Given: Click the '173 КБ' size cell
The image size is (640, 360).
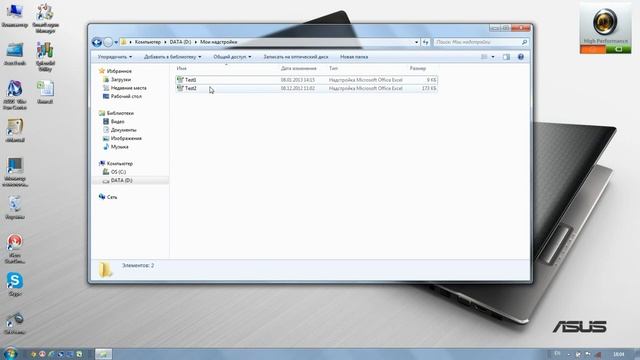Looking at the screenshot, I should coord(429,88).
